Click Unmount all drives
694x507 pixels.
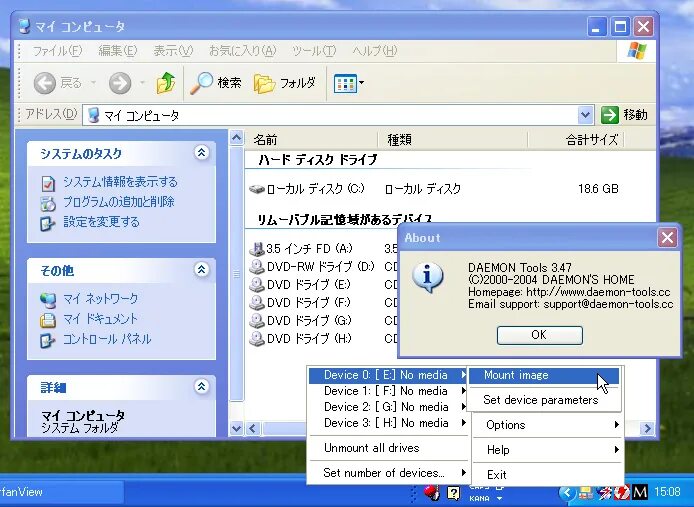[388, 448]
